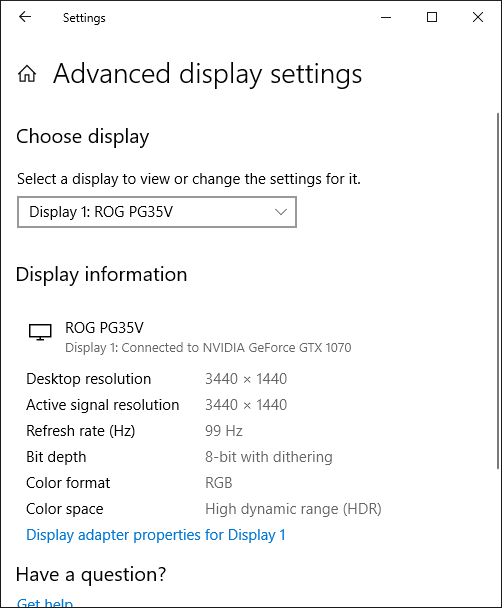The height and width of the screenshot is (608, 502).
Task: Click the vertical scrollbar thumb
Action: [498, 291]
